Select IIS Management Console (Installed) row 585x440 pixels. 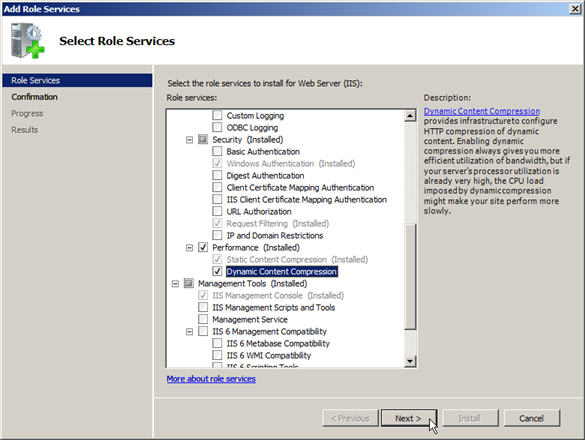(278, 295)
